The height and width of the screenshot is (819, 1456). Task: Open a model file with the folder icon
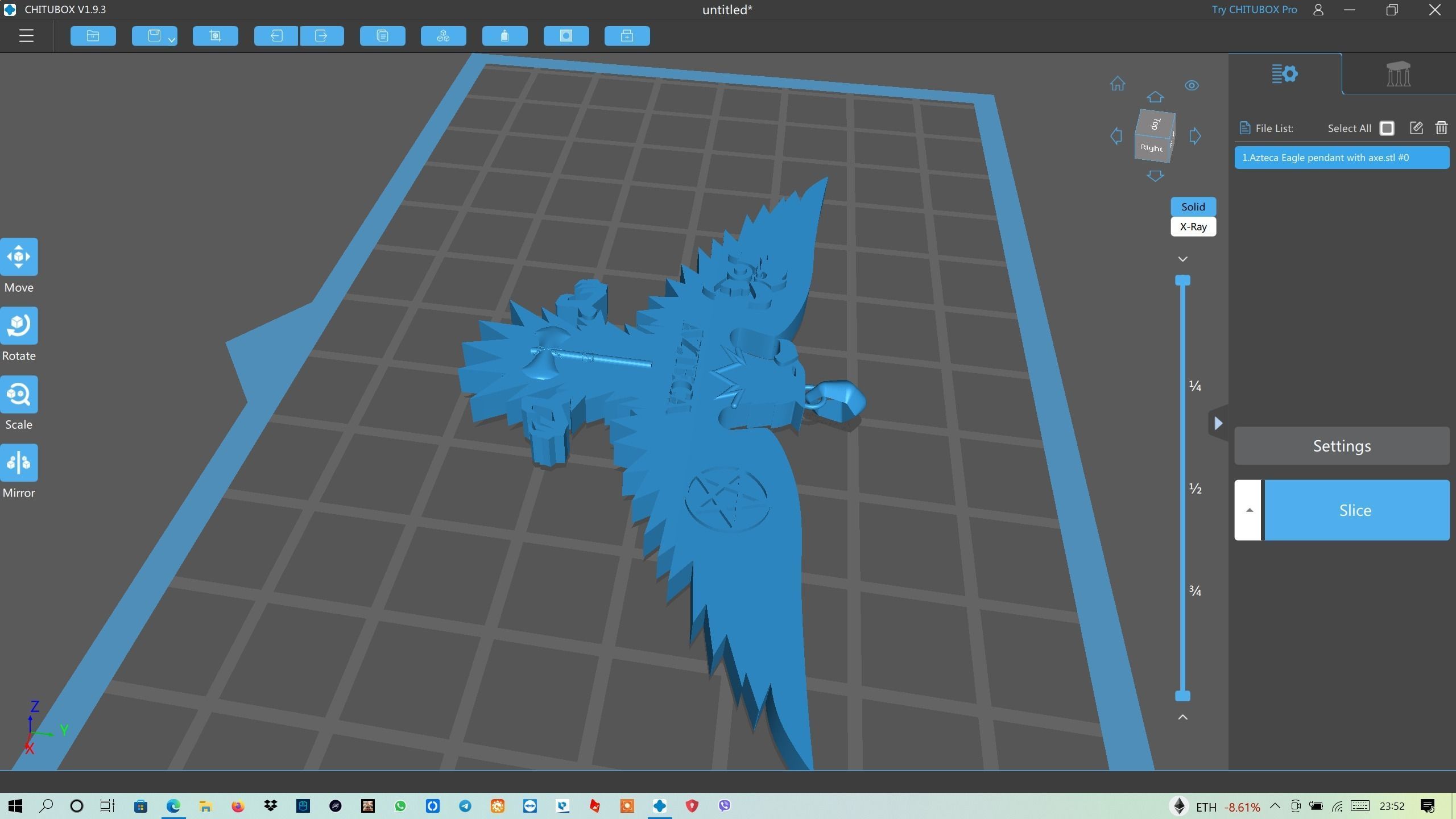[93, 36]
